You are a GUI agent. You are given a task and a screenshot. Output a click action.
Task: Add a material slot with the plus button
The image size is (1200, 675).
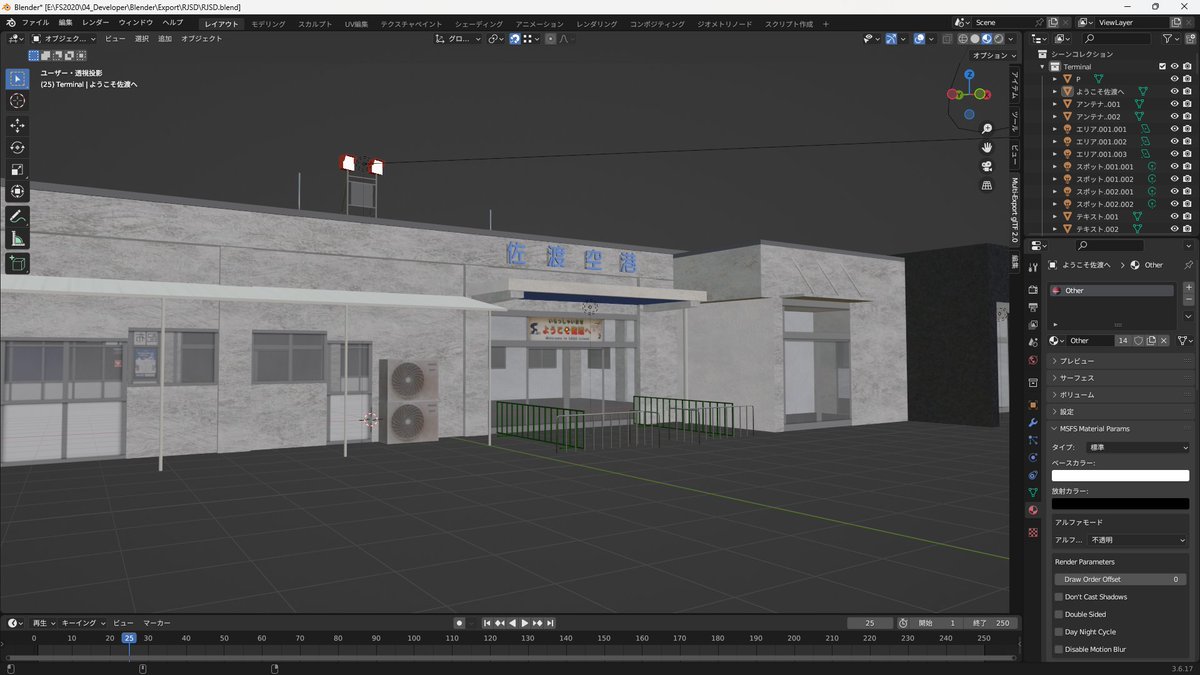click(1188, 288)
